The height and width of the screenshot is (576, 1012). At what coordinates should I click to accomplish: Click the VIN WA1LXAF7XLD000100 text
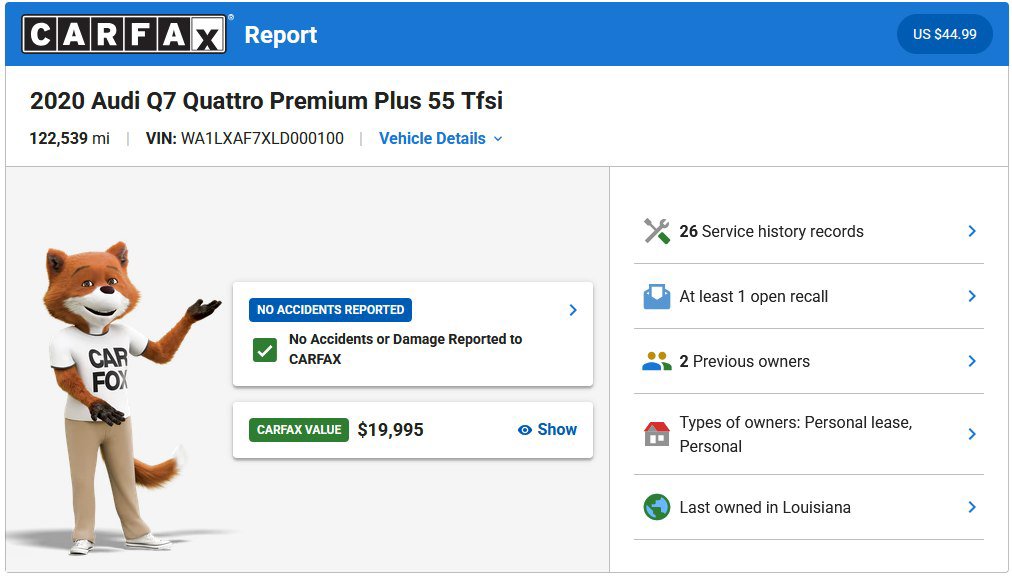click(245, 138)
